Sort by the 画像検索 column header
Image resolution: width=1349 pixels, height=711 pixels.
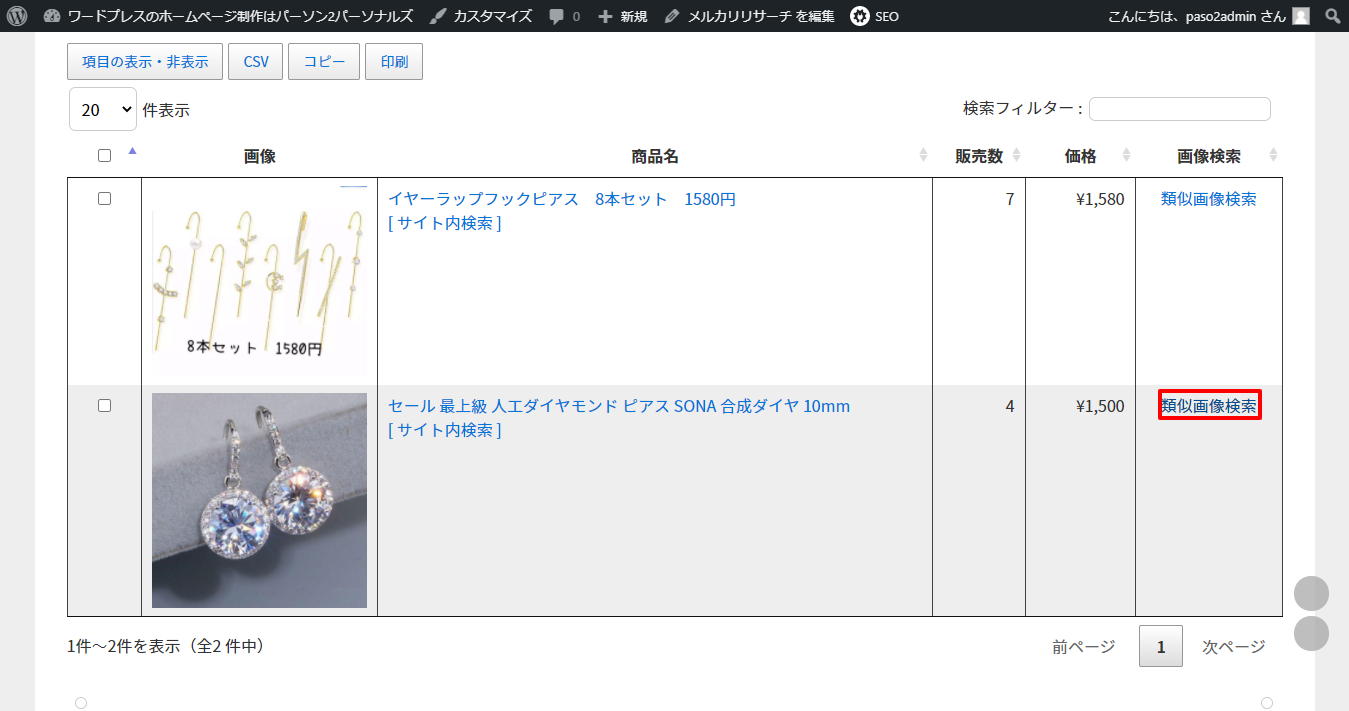point(1209,156)
